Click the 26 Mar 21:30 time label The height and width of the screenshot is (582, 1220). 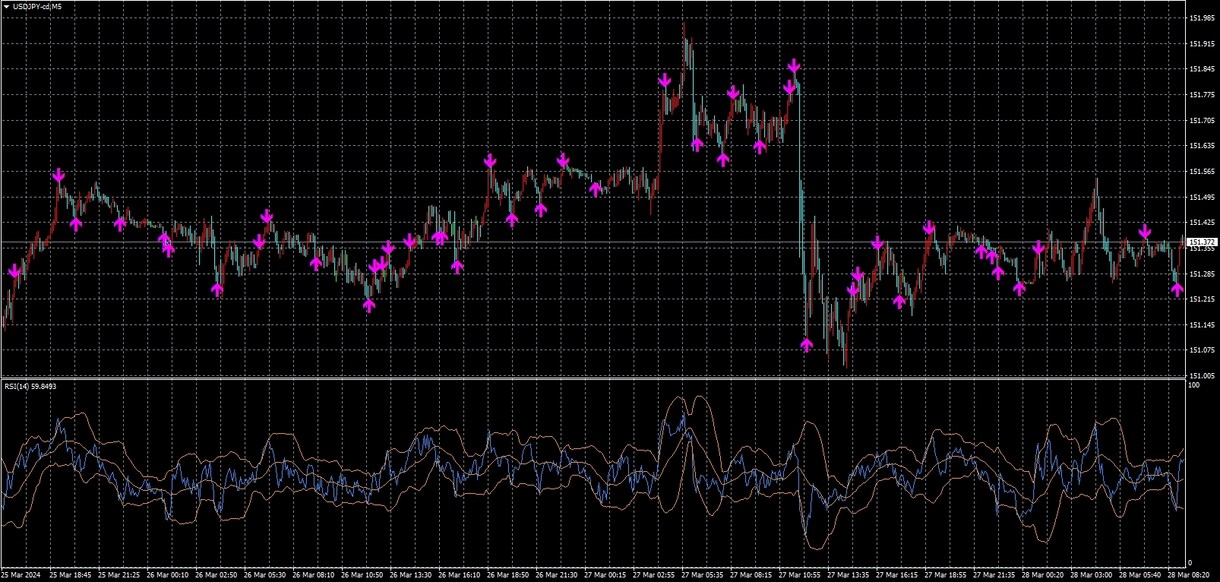click(x=555, y=575)
